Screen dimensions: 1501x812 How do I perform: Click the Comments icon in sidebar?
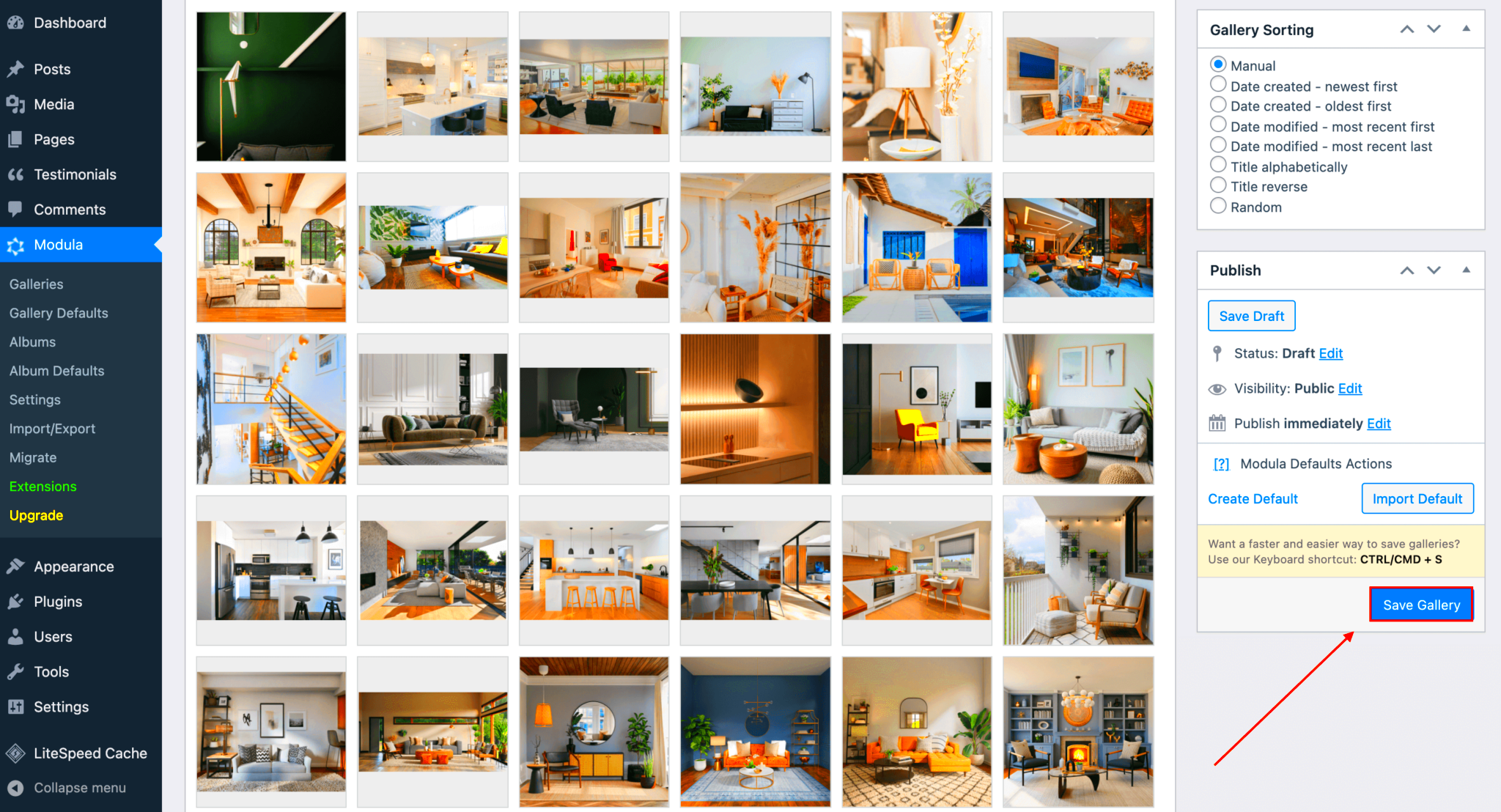(x=15, y=209)
